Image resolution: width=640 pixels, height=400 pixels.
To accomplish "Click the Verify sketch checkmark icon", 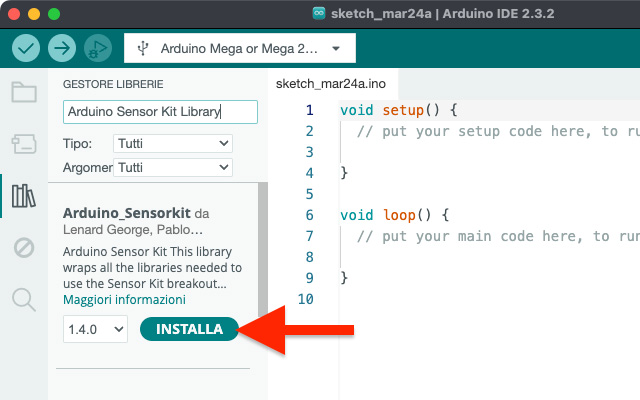I will coord(27,47).
